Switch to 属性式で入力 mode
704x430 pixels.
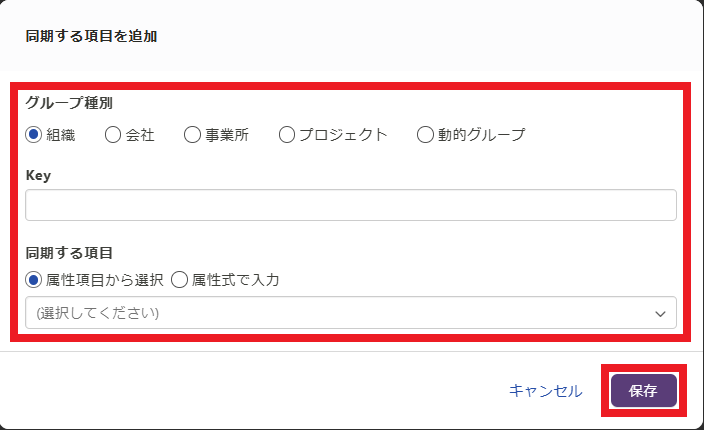pos(180,280)
